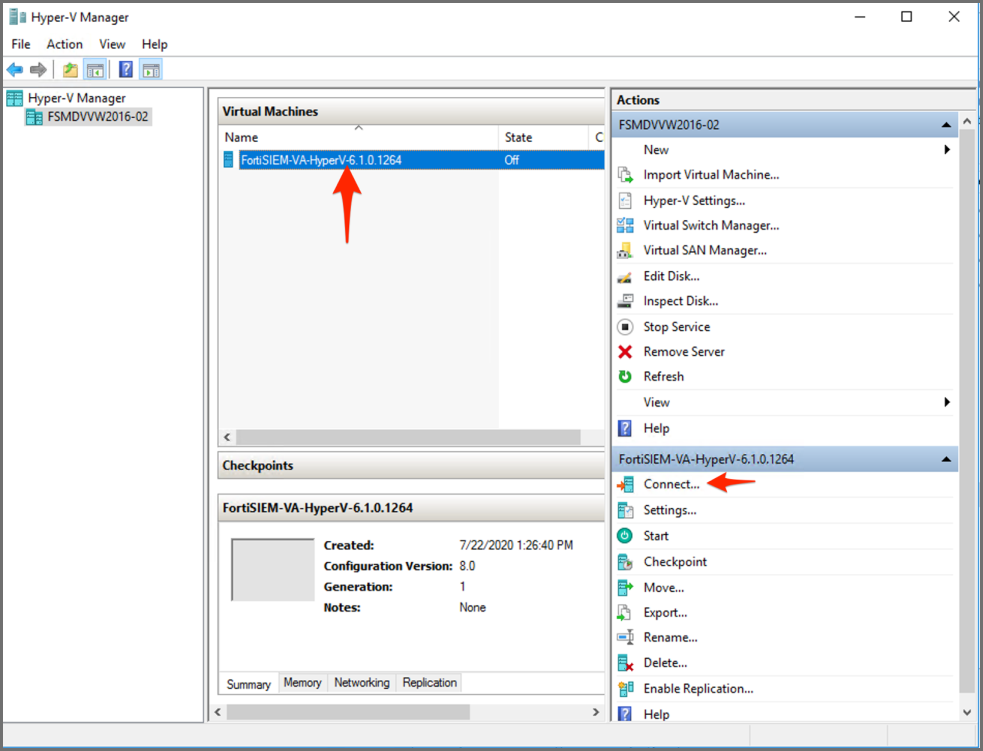Sort virtual machines by Name column
Image resolution: width=983 pixels, height=751 pixels.
click(x=359, y=137)
